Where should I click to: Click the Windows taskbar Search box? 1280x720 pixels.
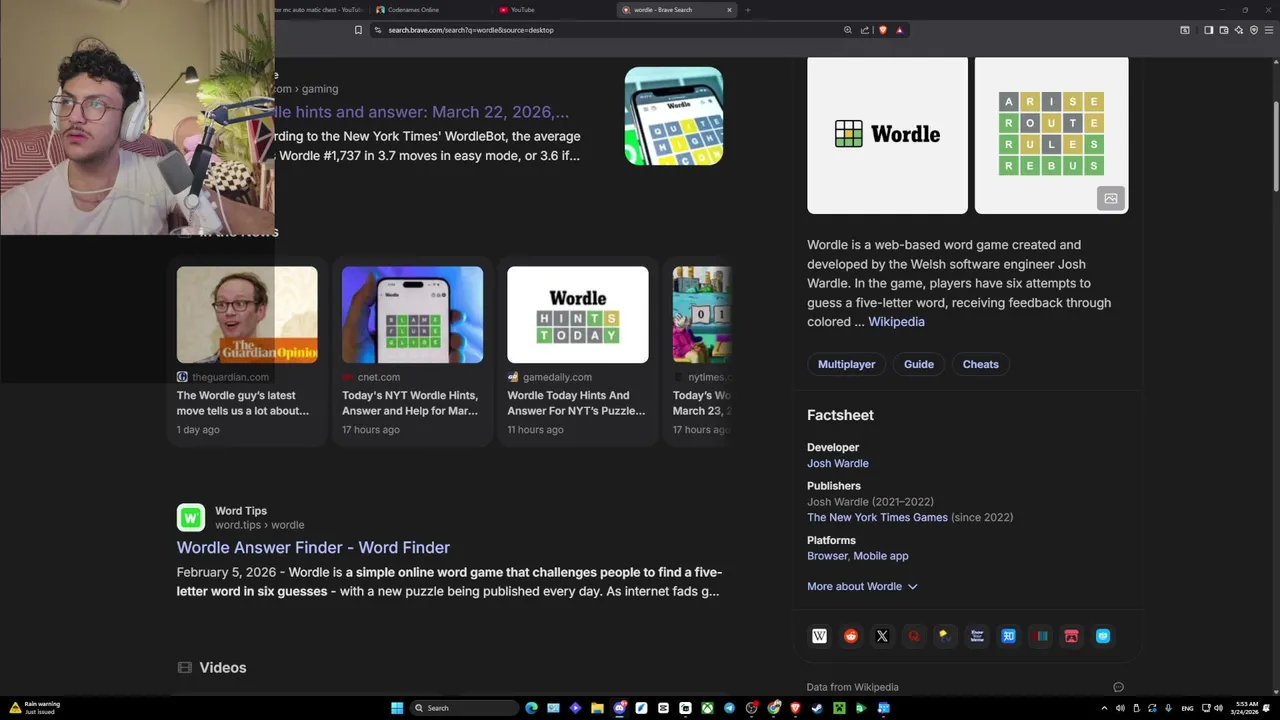465,708
